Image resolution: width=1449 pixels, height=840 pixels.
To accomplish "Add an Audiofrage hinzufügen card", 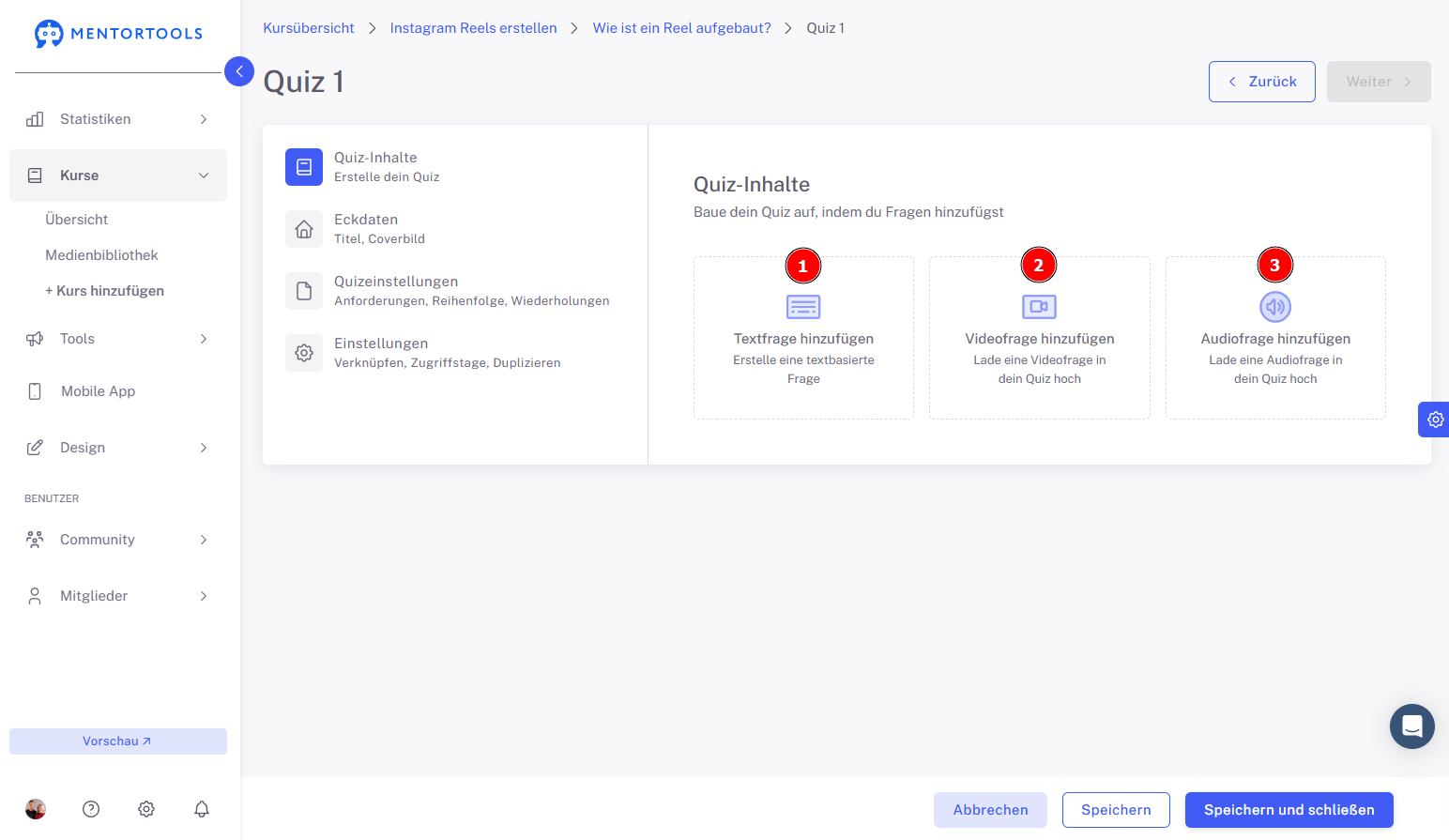I will click(x=1275, y=338).
